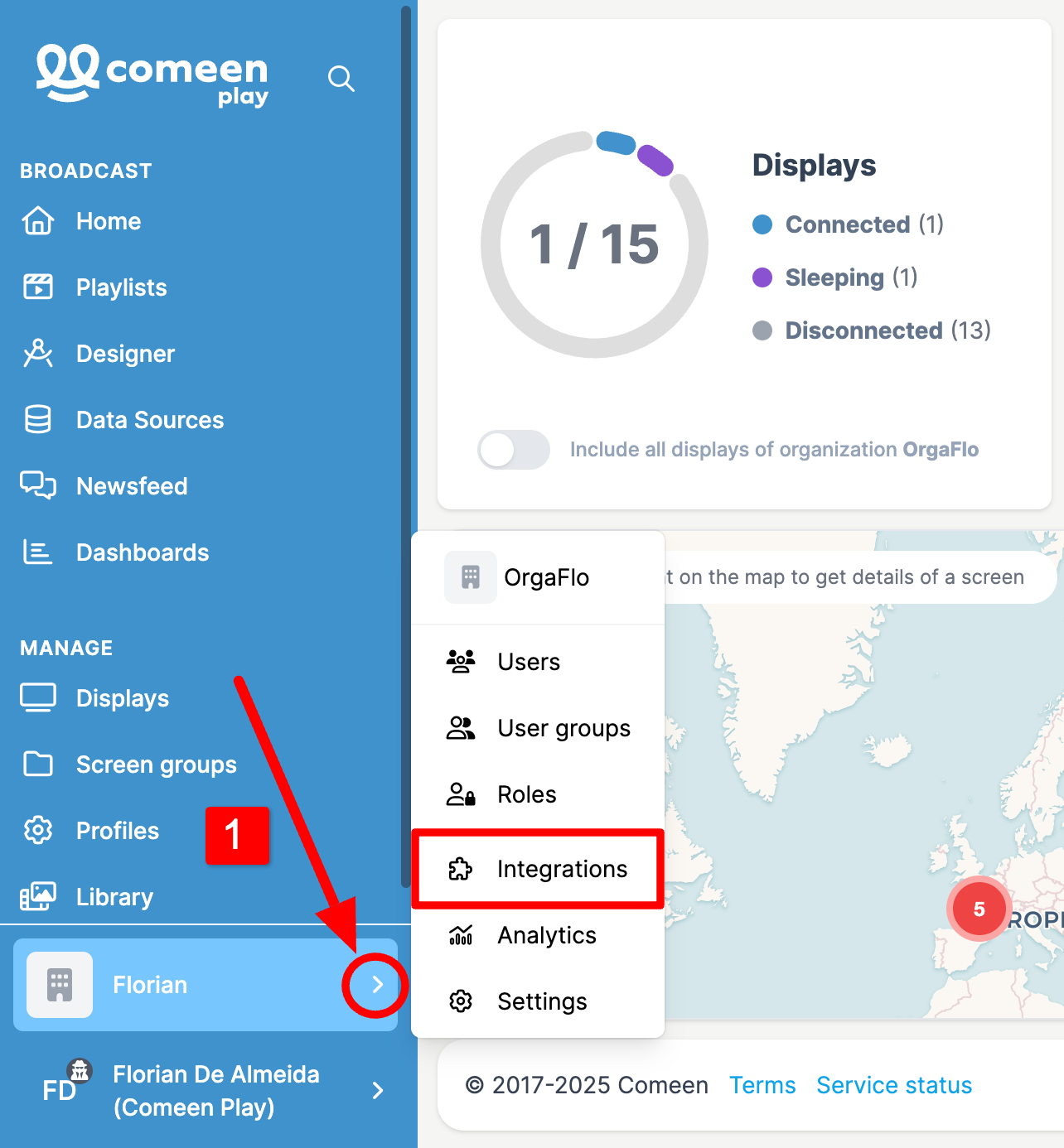Open Analytics from the popup menu
This screenshot has height=1148, width=1064.
pyautogui.click(x=538, y=935)
